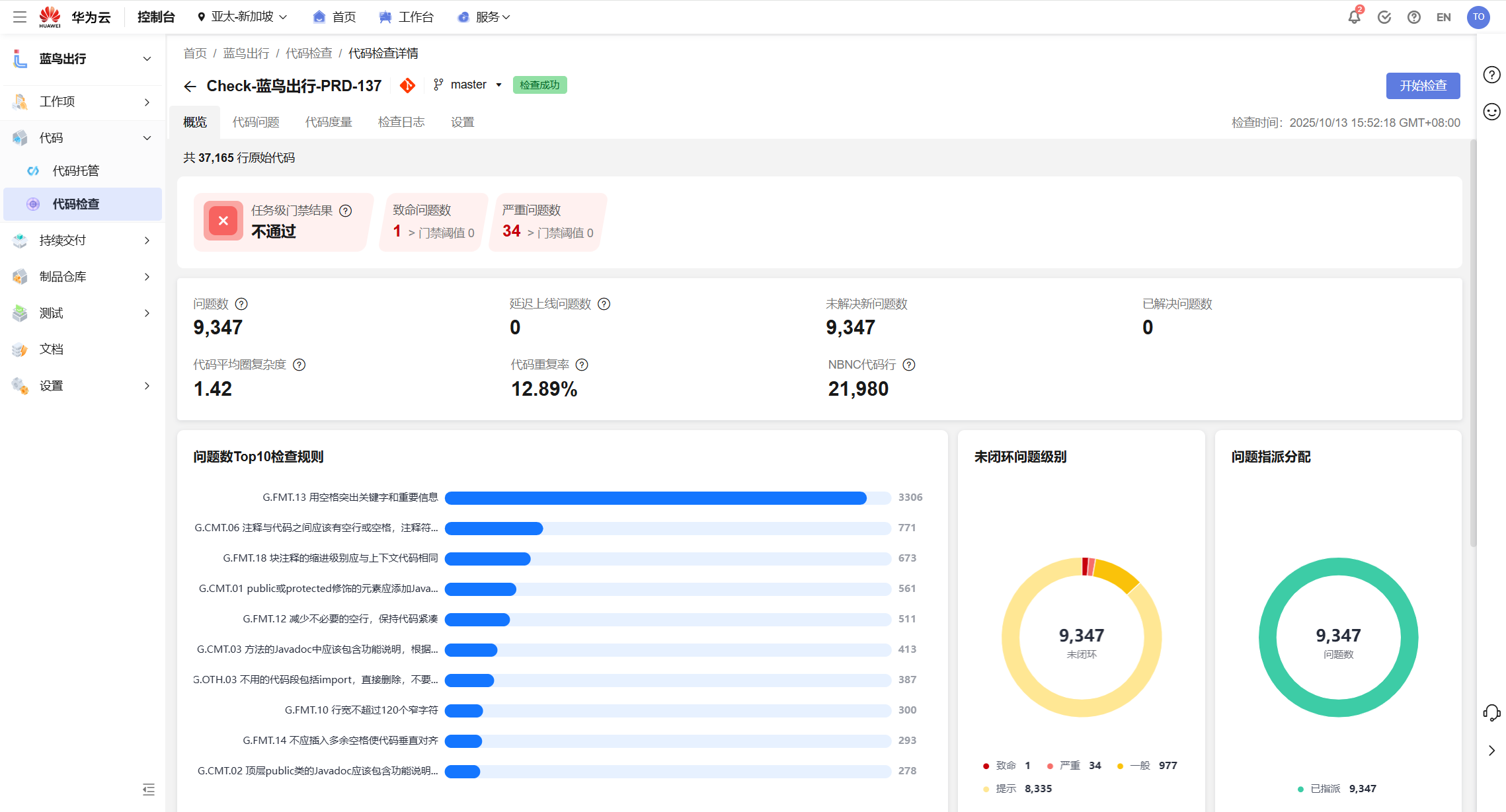The width and height of the screenshot is (1506, 812).
Task: Switch to the 代码问题 tab
Action: (x=256, y=122)
